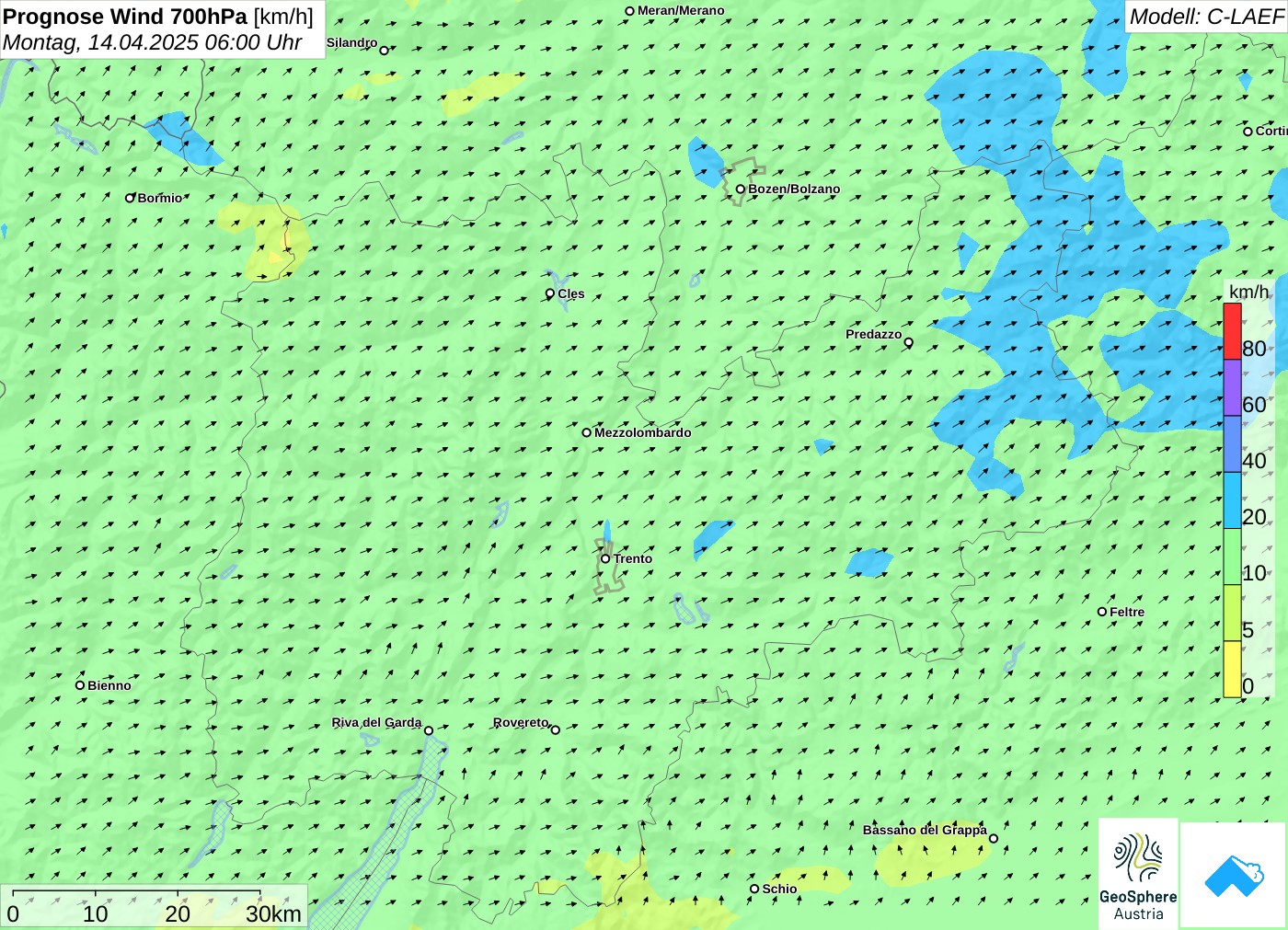
Task: Click the purple 60 km/h legend color
Action: tap(1232, 387)
